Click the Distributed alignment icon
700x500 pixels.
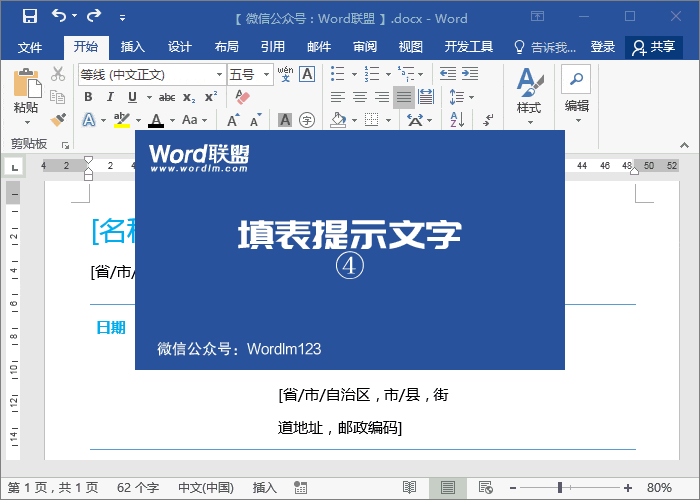pos(426,97)
